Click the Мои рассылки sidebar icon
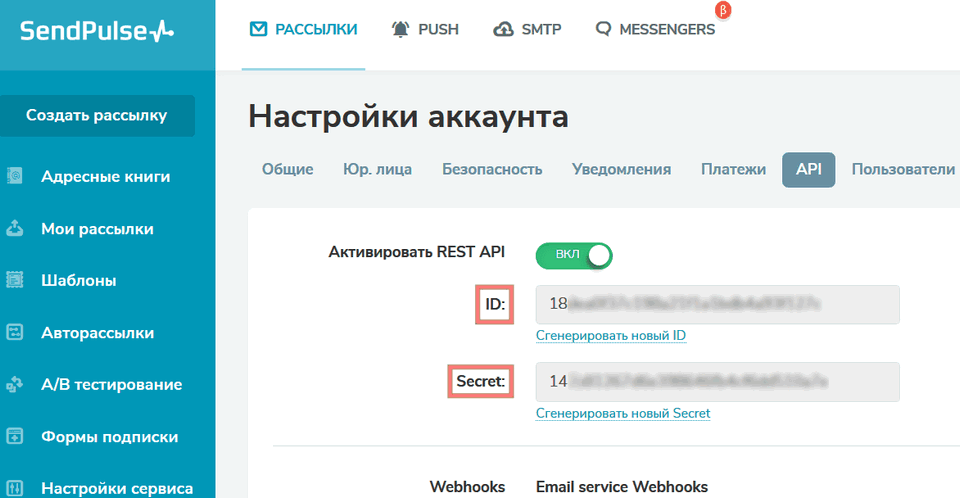The height and width of the screenshot is (498, 960). (15, 228)
